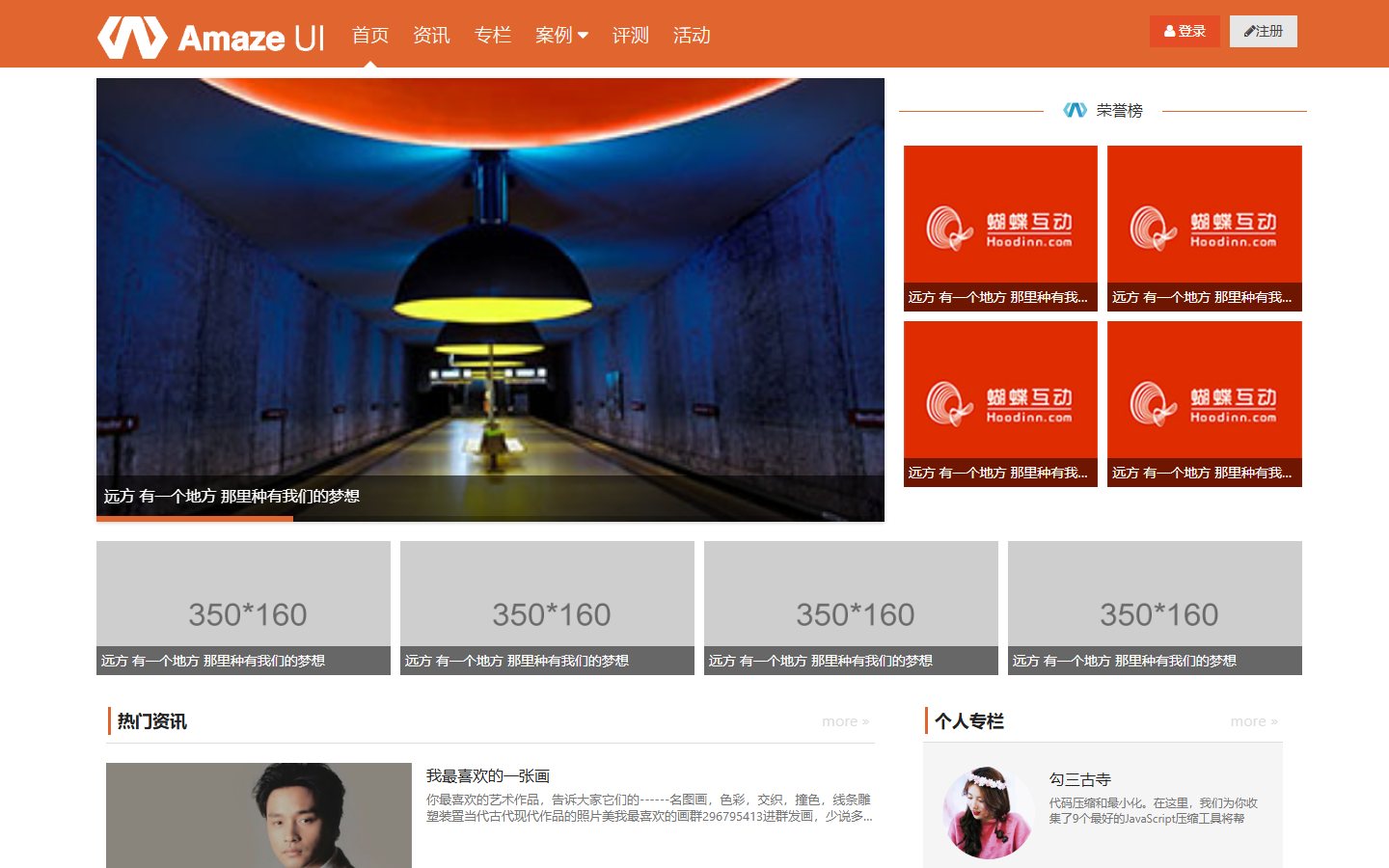Click the 荣誉榜 heading logo icon

pos(1075,110)
